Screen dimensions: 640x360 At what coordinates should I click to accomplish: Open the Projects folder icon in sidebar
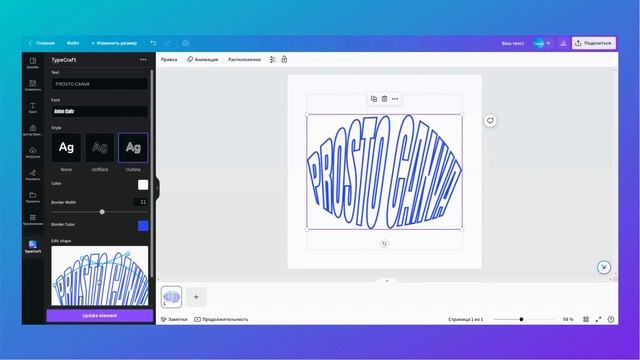33,197
